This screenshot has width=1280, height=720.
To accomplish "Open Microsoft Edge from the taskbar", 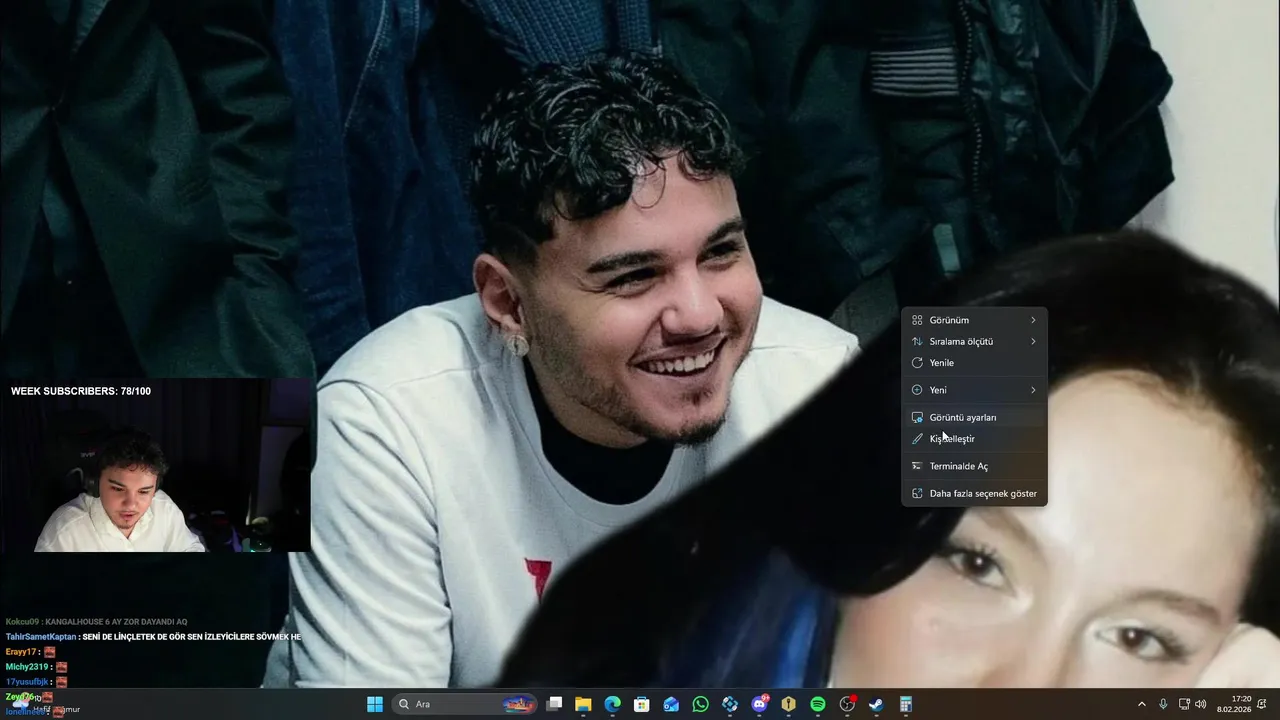I will [x=612, y=704].
